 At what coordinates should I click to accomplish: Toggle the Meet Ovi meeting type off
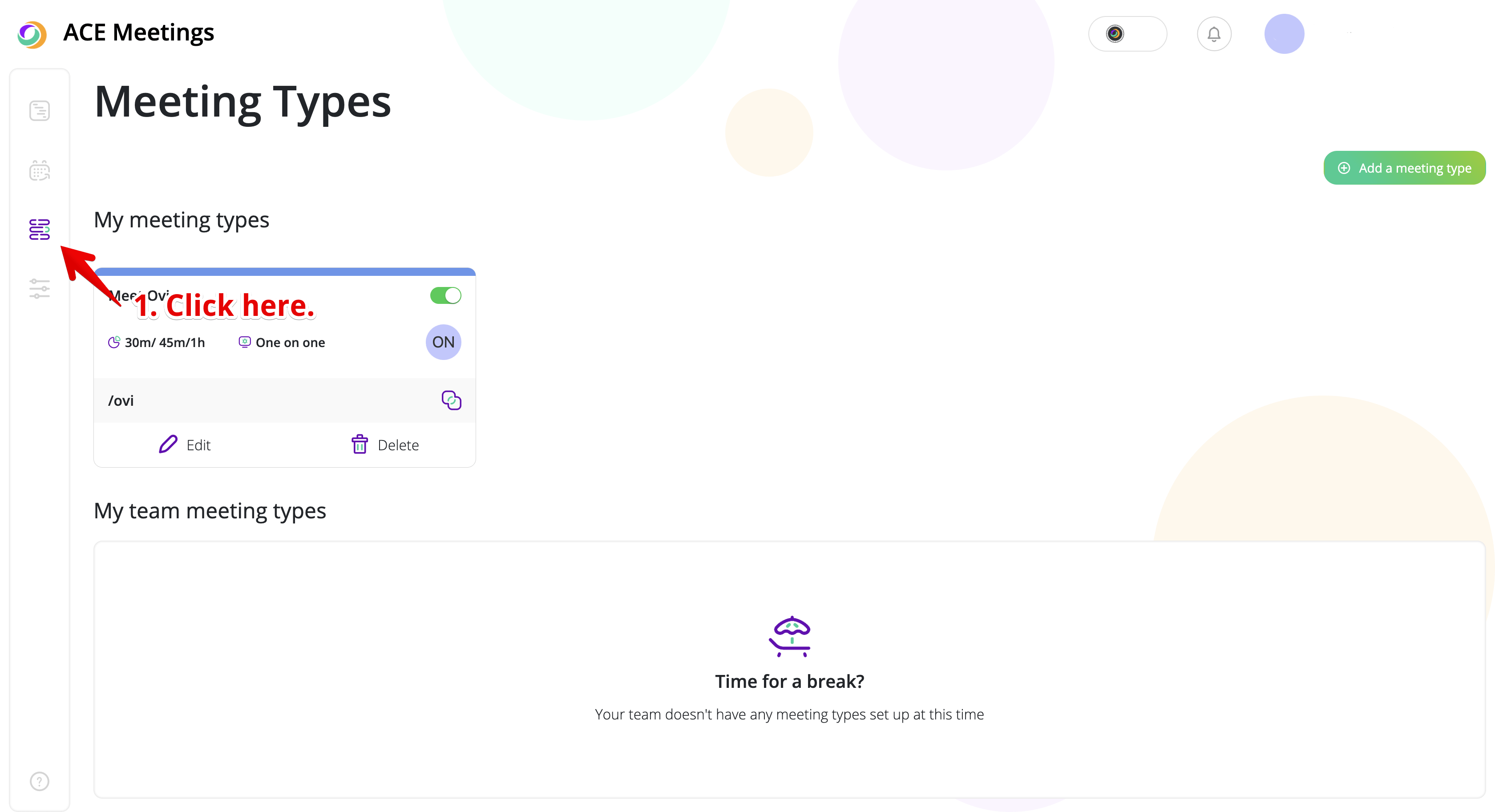445,295
